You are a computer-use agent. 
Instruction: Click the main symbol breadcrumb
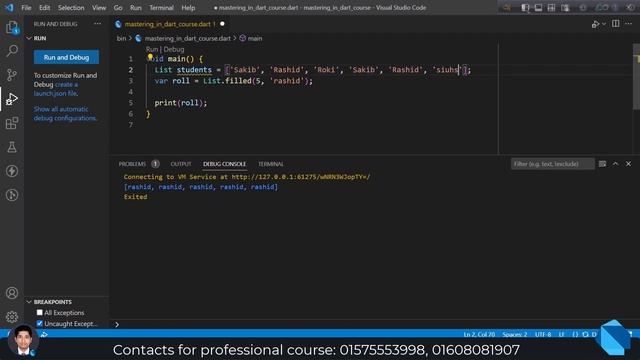[x=255, y=38]
